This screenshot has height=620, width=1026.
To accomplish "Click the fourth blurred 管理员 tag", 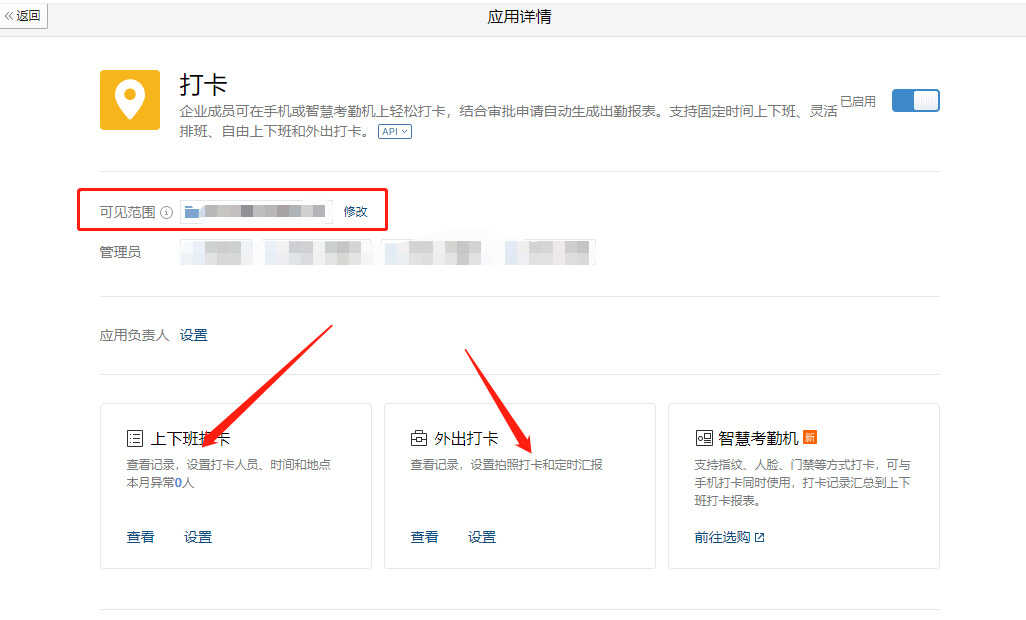I will [x=550, y=252].
